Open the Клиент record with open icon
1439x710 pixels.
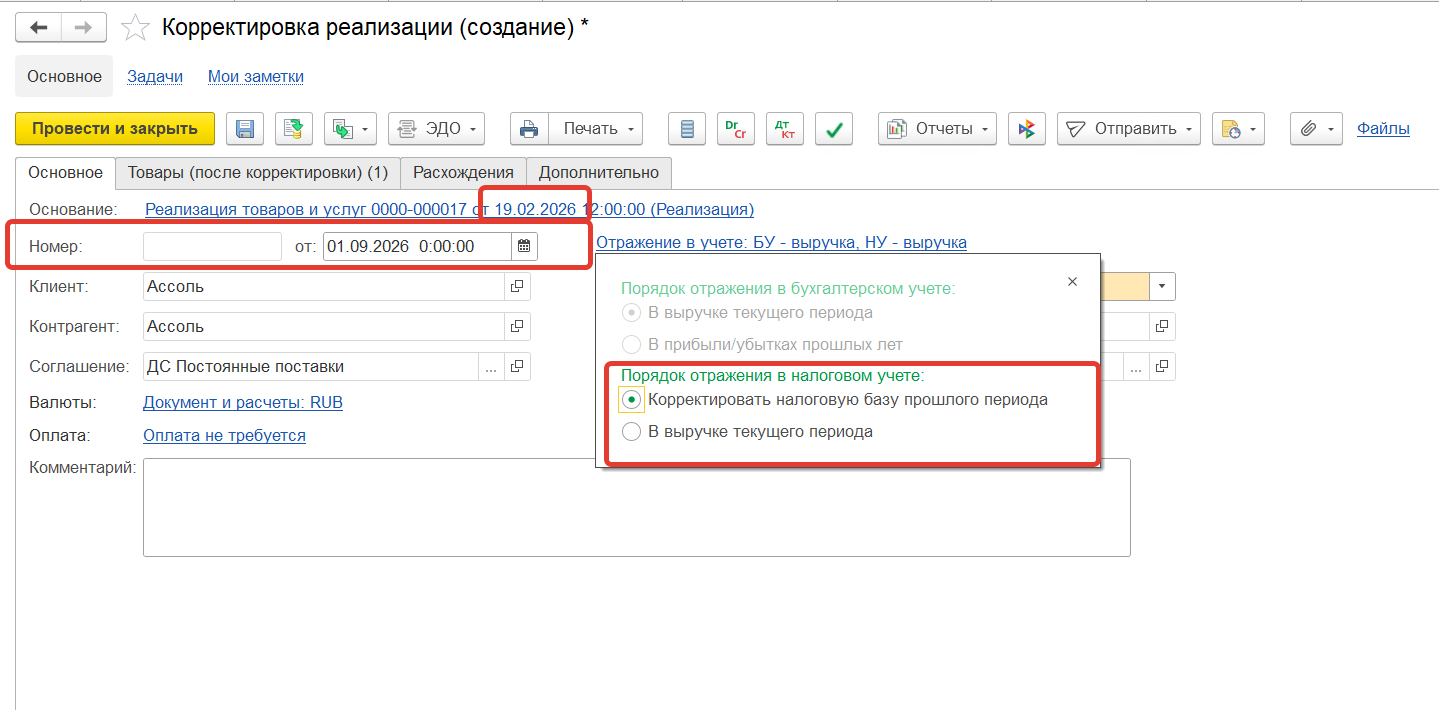coord(517,287)
